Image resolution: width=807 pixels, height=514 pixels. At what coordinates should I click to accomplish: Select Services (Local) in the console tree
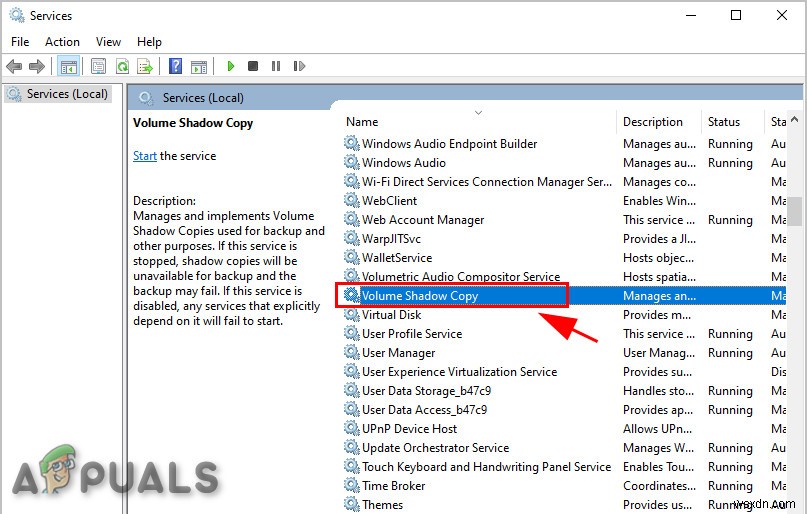tap(58, 94)
